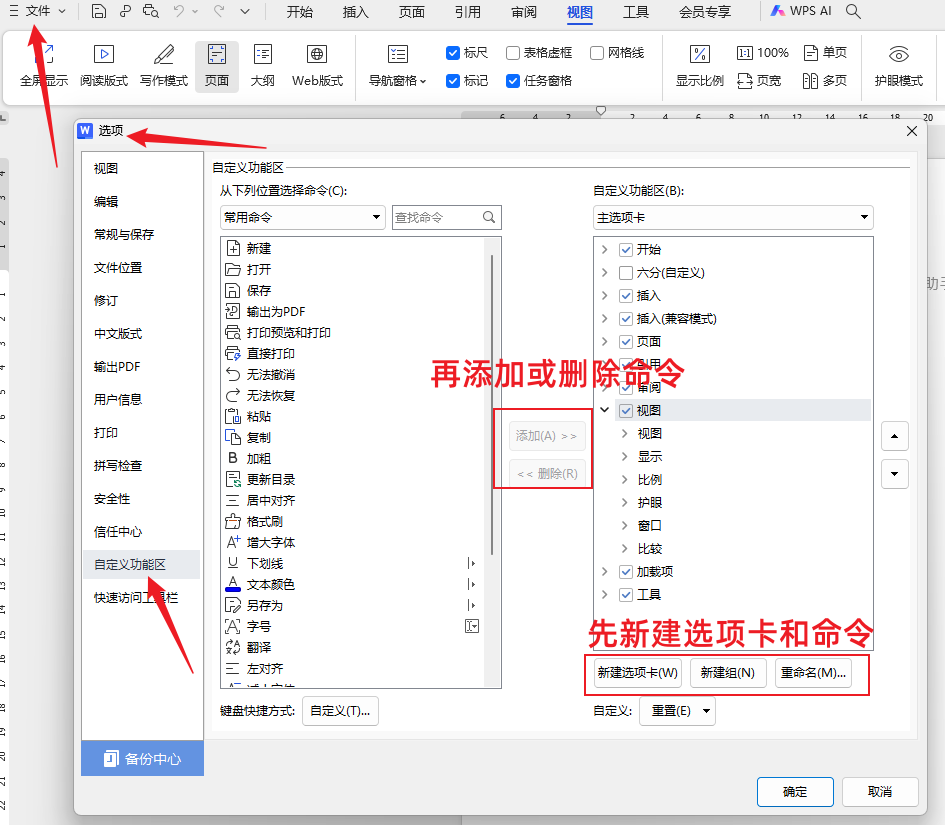Image resolution: width=945 pixels, height=825 pixels.
Task: Click the Print preview icon in quick toolbar
Action: point(151,11)
